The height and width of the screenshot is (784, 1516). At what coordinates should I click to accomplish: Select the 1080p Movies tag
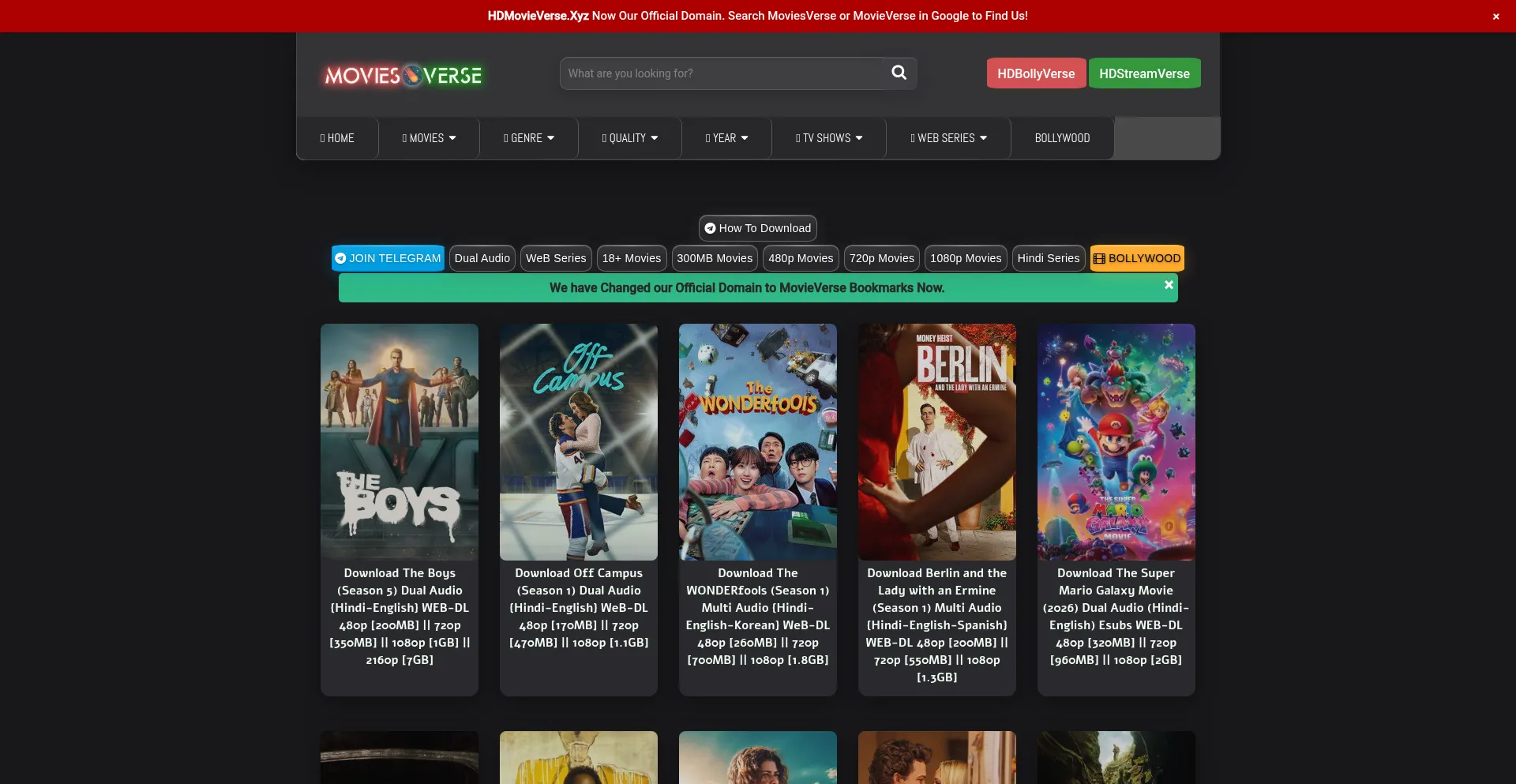click(966, 258)
